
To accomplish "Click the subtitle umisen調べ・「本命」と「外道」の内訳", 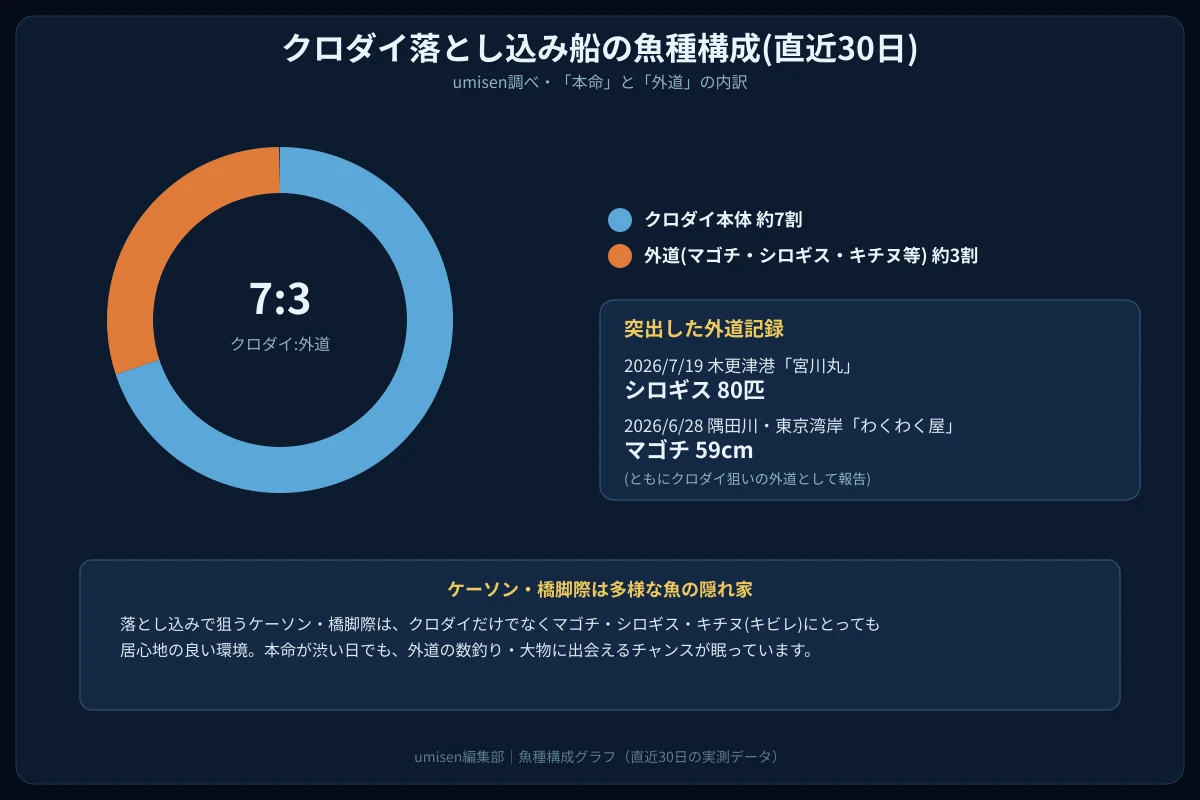I will click(600, 82).
